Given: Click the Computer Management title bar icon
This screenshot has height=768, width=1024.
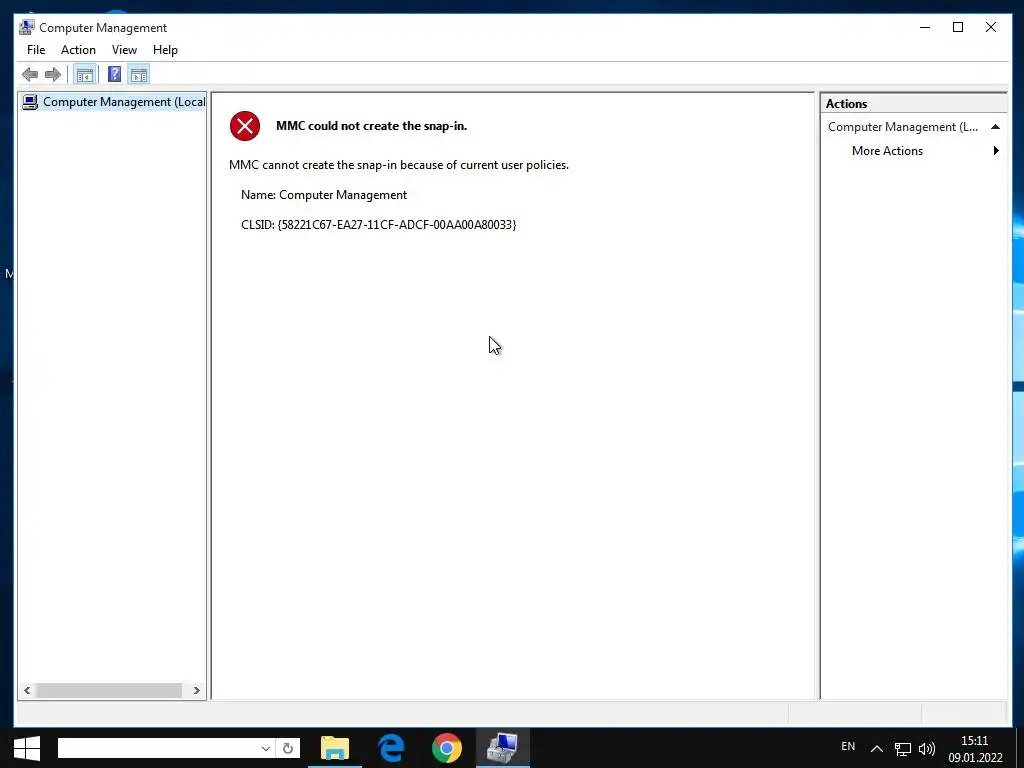Looking at the screenshot, I should pyautogui.click(x=27, y=27).
